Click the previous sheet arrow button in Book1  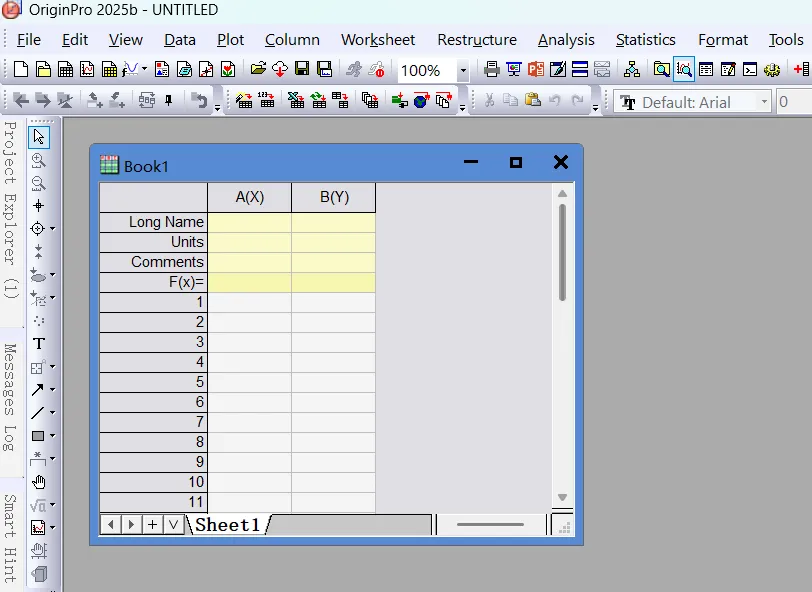pyautogui.click(x=110, y=525)
